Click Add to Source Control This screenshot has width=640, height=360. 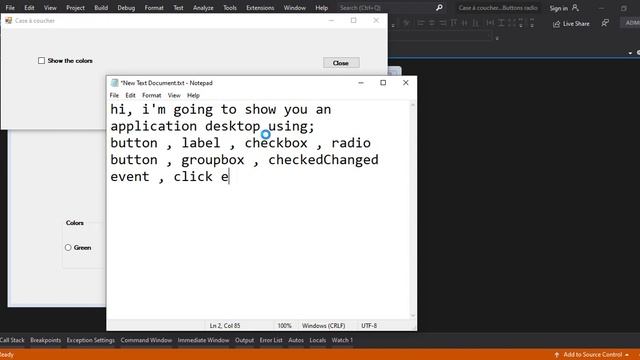(x=592, y=355)
